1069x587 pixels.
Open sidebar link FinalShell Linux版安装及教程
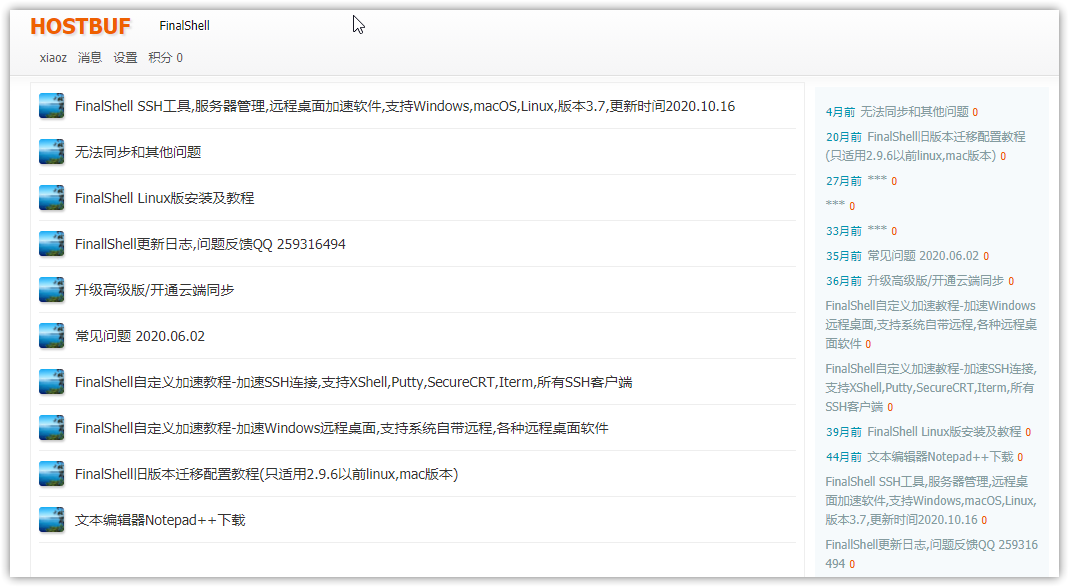click(x=943, y=432)
